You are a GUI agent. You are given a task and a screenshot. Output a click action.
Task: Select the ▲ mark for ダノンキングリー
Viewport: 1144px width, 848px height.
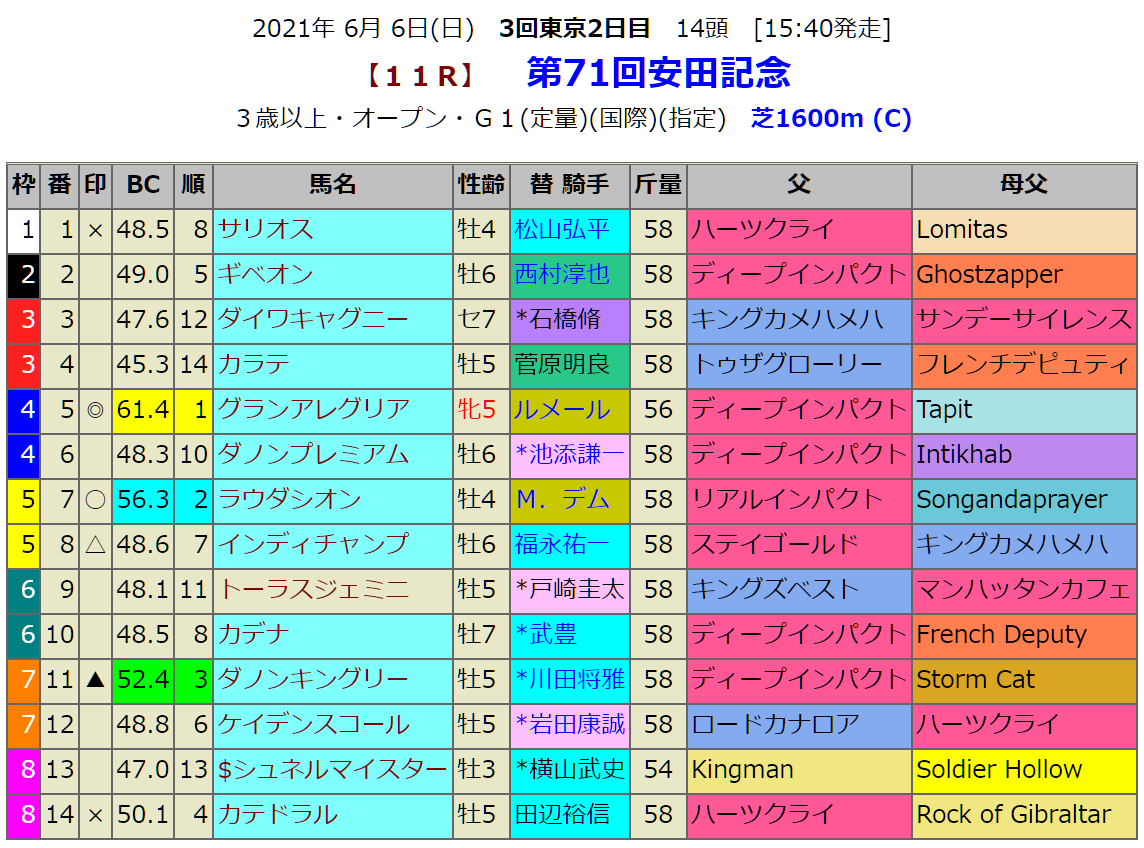(x=95, y=680)
